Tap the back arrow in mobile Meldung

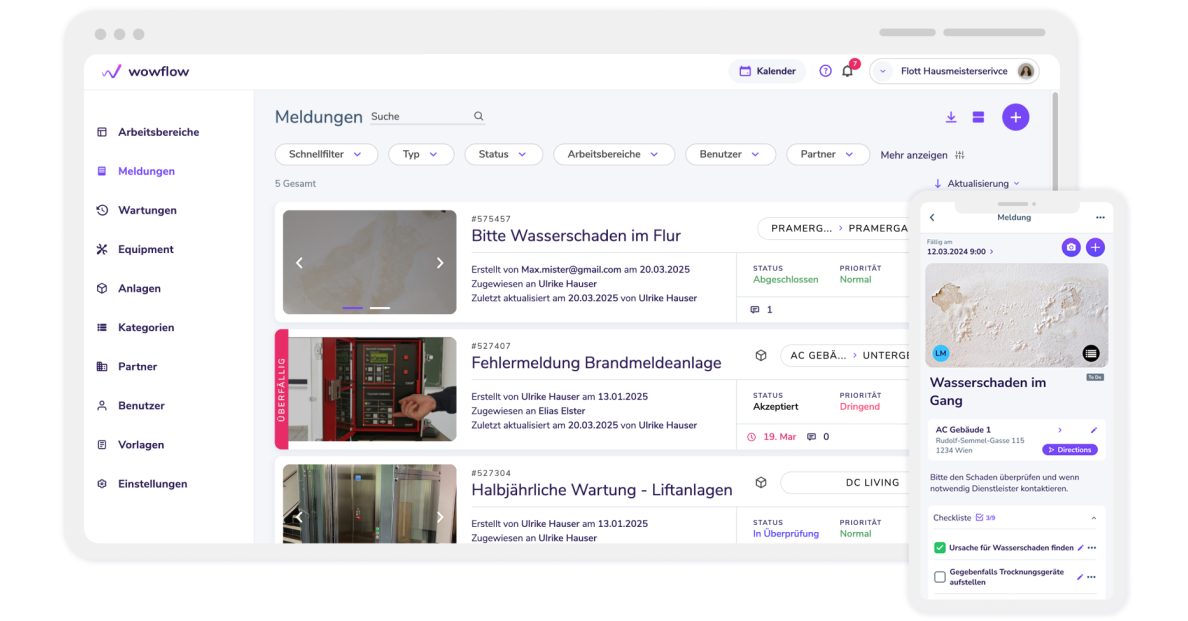coord(932,217)
